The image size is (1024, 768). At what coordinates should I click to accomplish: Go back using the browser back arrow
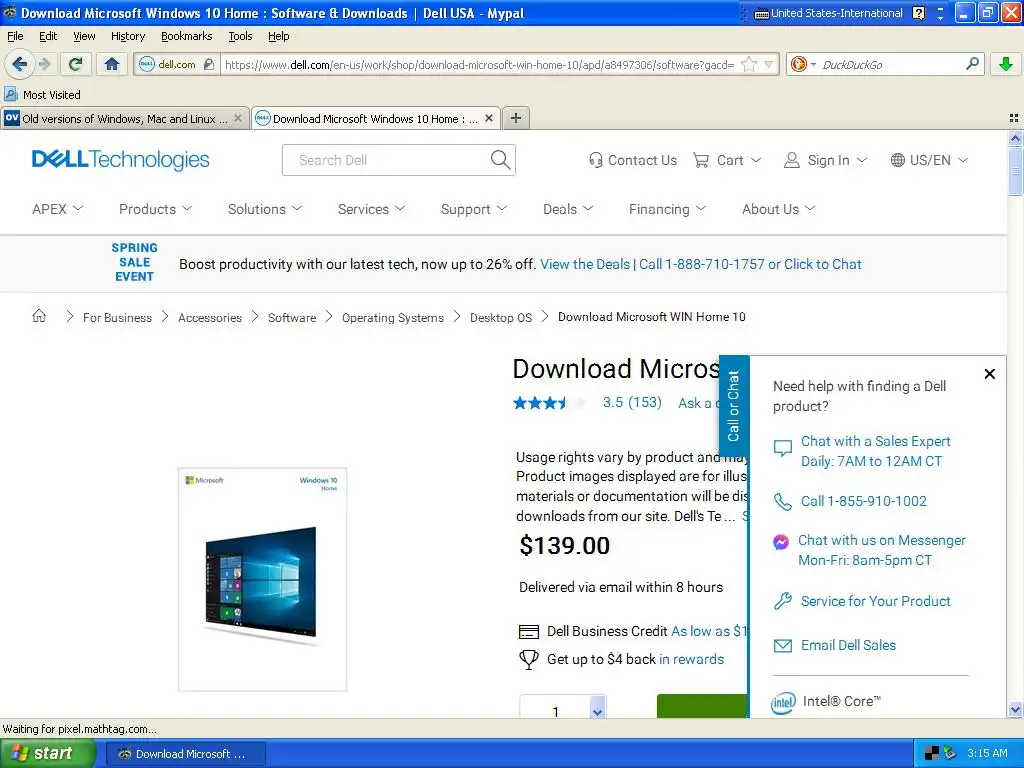[20, 64]
